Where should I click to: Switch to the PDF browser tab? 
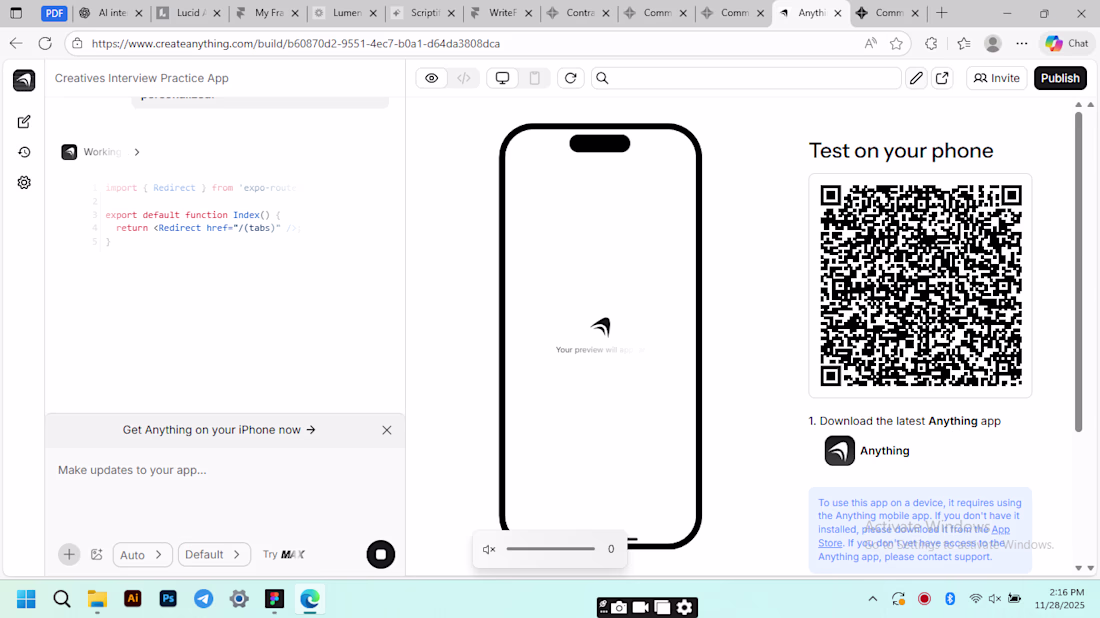(x=54, y=13)
